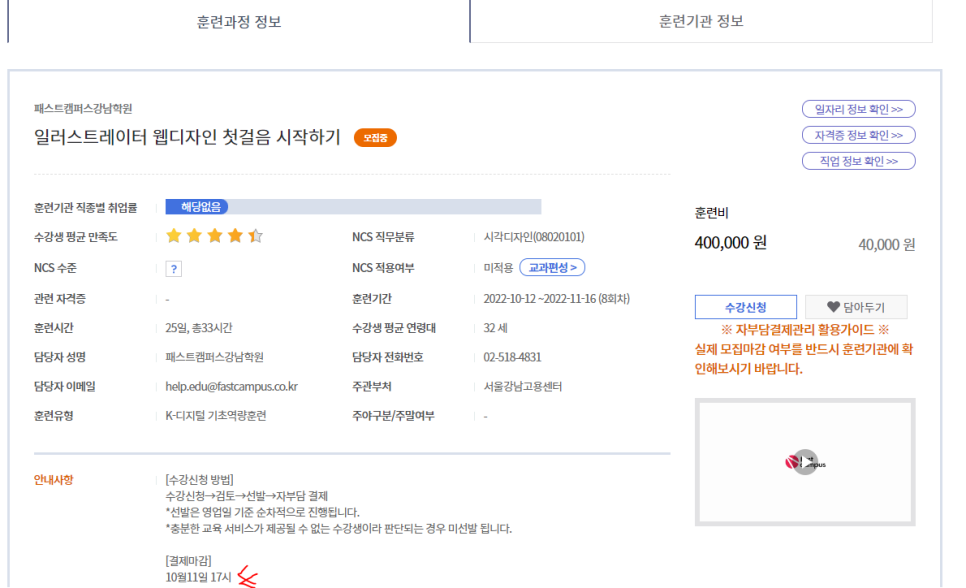The height and width of the screenshot is (588, 966).
Task: Select the course title 일러스트레이터 웹디자인 첫걸음 시작하기
Action: click(x=187, y=137)
